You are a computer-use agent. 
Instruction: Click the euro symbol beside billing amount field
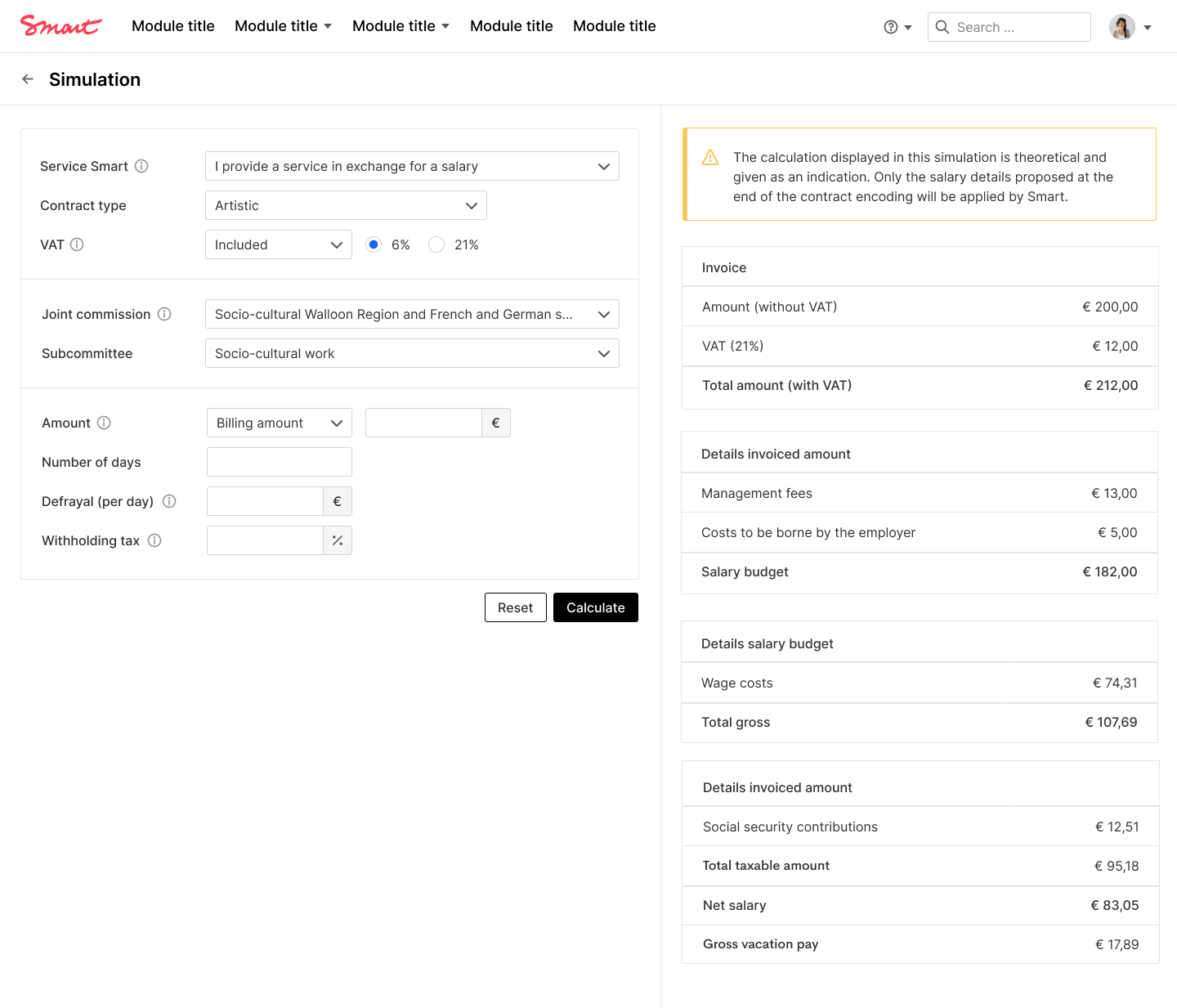click(x=495, y=423)
